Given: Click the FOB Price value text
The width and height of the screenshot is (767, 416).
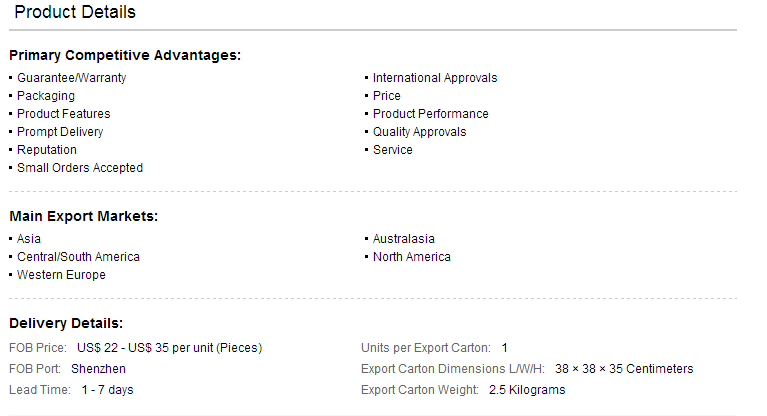Looking at the screenshot, I should (169, 348).
